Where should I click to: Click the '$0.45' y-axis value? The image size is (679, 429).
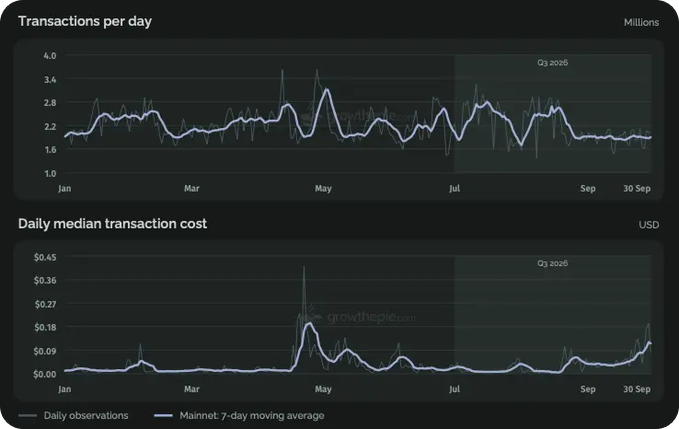point(45,257)
